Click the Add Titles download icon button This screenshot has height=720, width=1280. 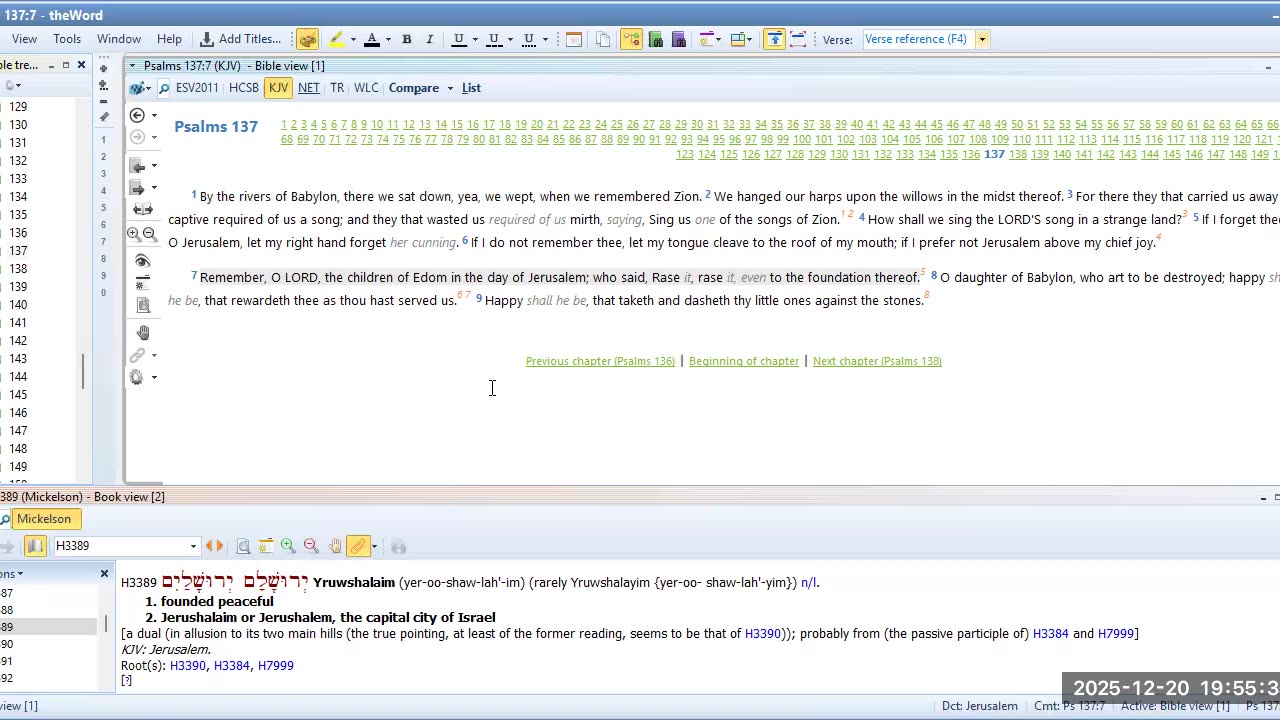click(241, 39)
